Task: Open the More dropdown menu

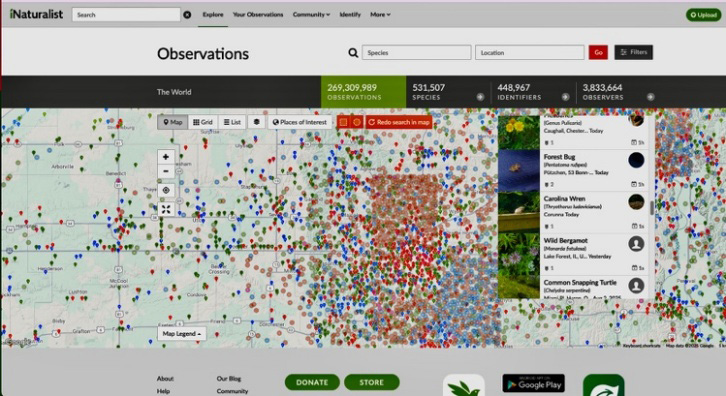Action: [x=380, y=14]
